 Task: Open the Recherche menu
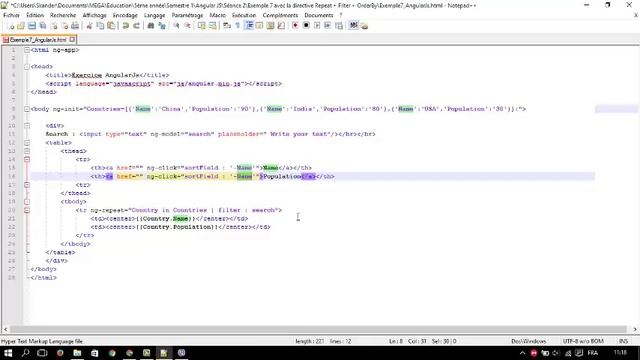[x=63, y=15]
